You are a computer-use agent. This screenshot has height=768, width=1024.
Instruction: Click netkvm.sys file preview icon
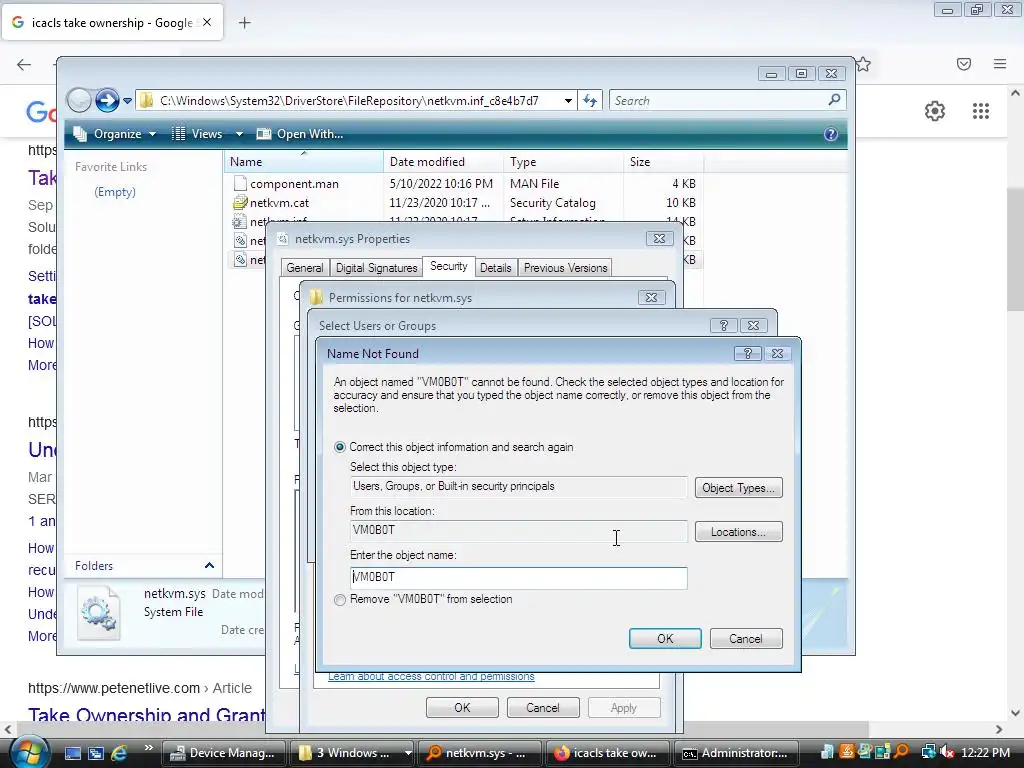point(99,613)
